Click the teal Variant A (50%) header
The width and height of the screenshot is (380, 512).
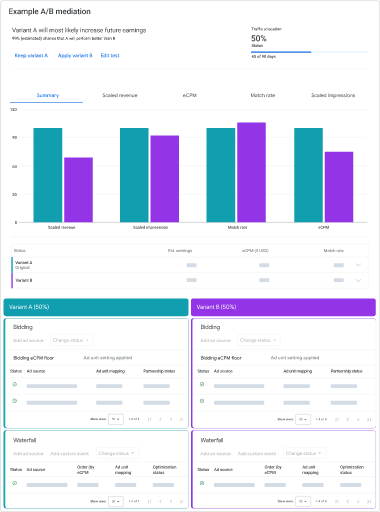96,307
